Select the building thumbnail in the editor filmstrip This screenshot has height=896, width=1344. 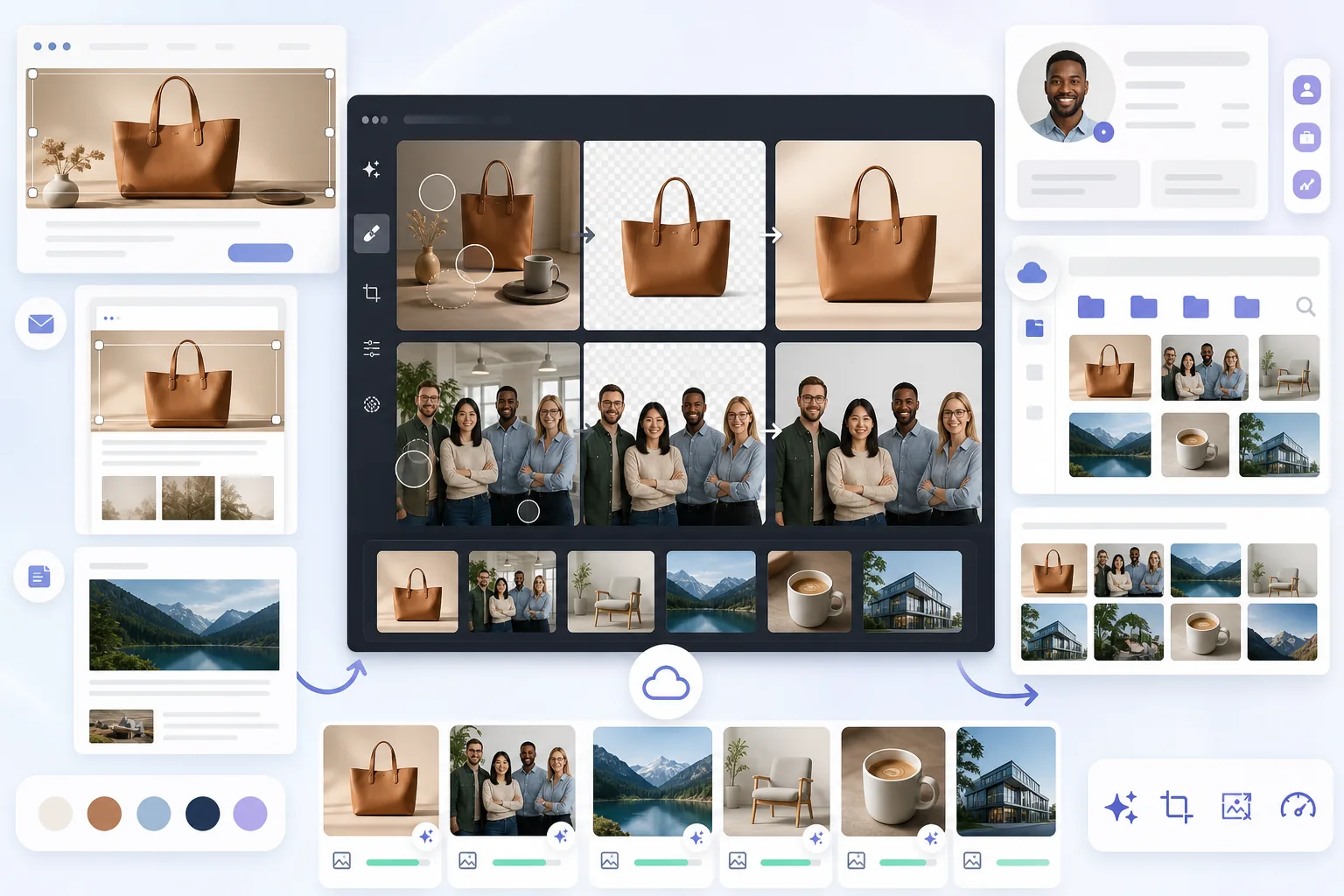[x=913, y=591]
